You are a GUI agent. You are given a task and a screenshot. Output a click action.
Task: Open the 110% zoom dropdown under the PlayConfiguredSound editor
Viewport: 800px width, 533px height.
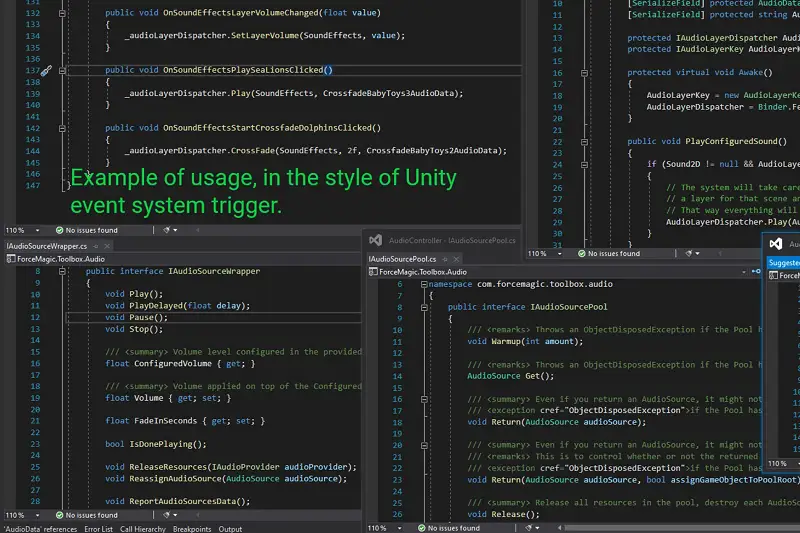tap(560, 254)
